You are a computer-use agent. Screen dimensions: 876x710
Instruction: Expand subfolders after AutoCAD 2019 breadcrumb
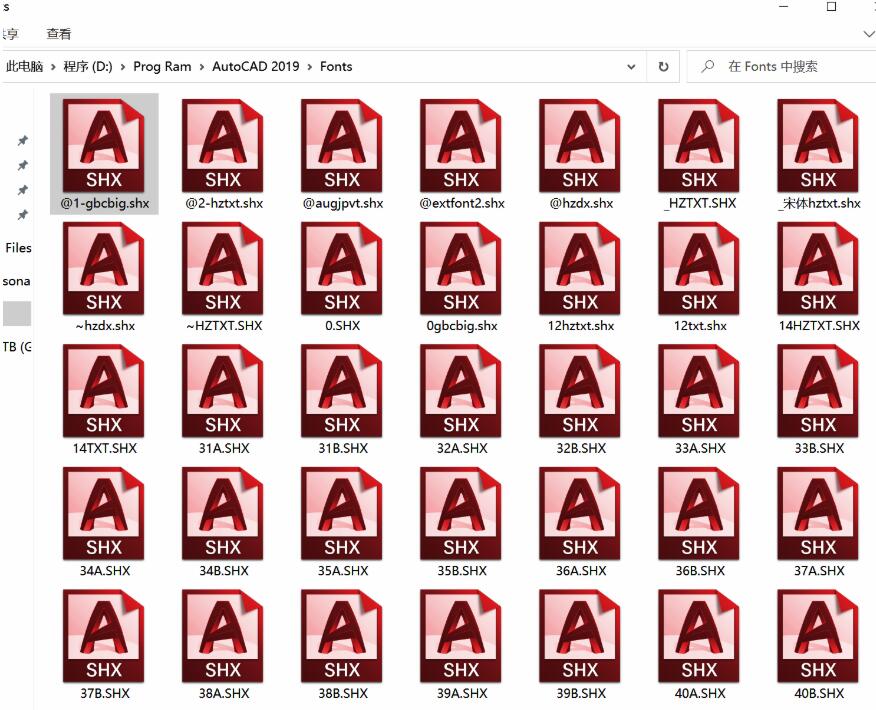click(310, 67)
